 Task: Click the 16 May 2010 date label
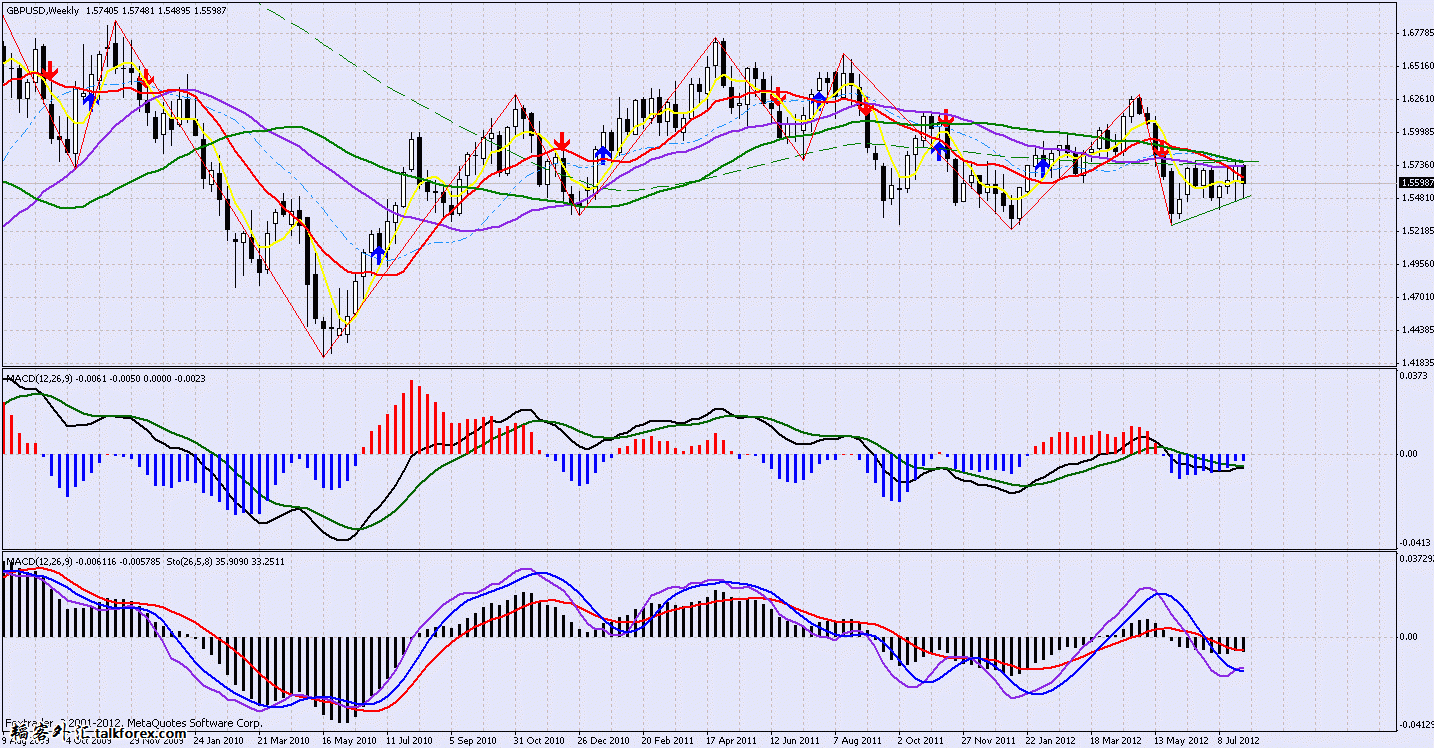pos(348,740)
